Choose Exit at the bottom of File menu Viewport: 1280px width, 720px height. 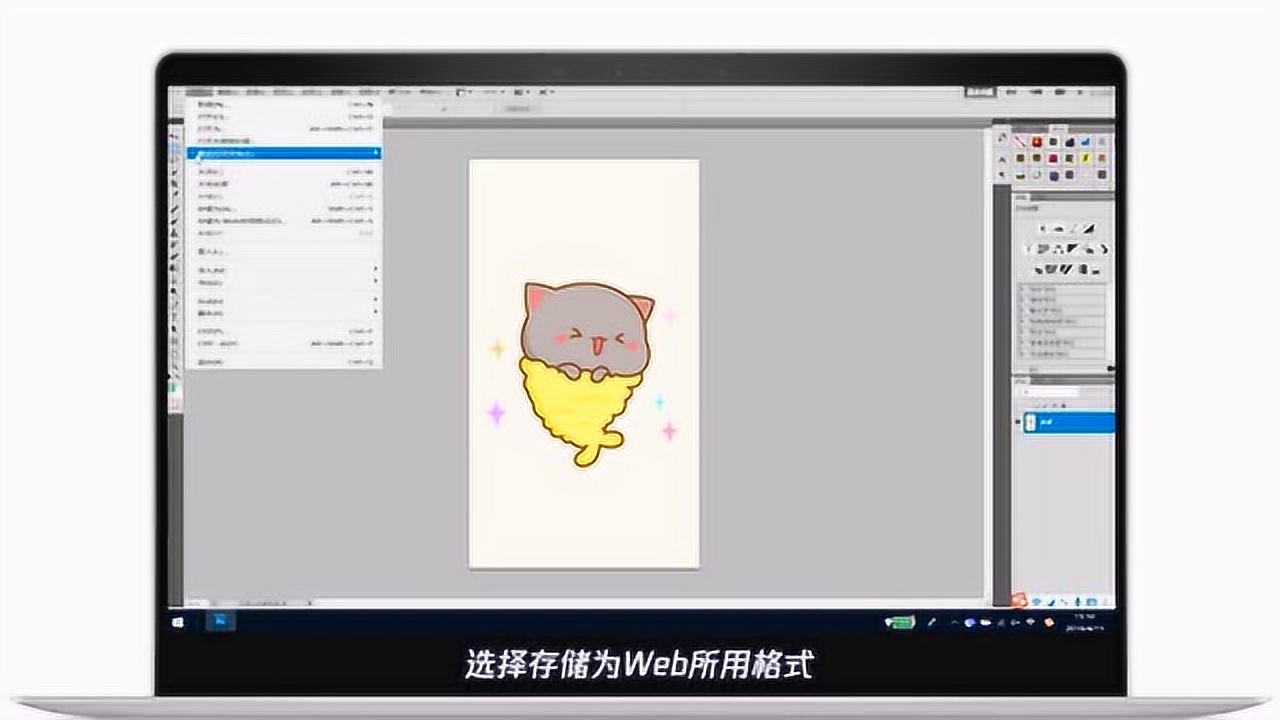284,362
